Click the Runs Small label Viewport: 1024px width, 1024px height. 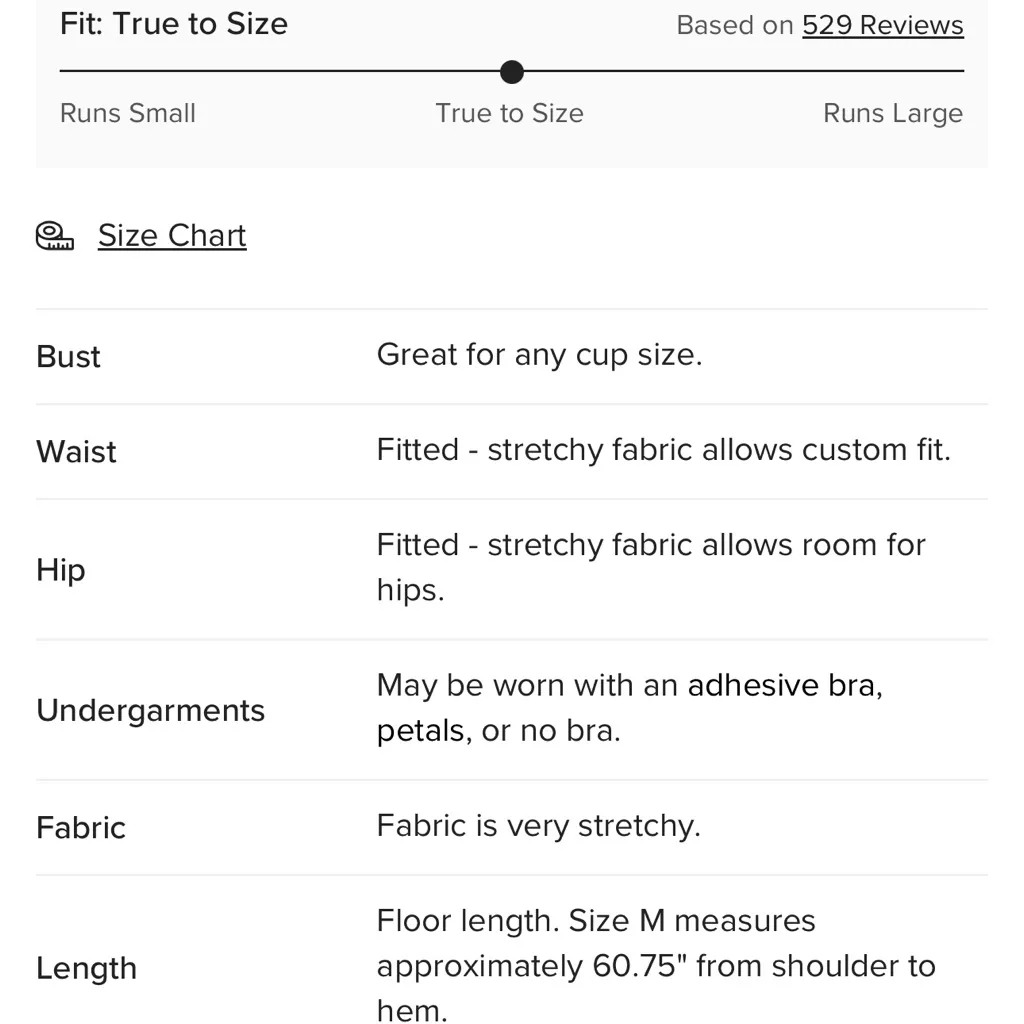point(128,113)
